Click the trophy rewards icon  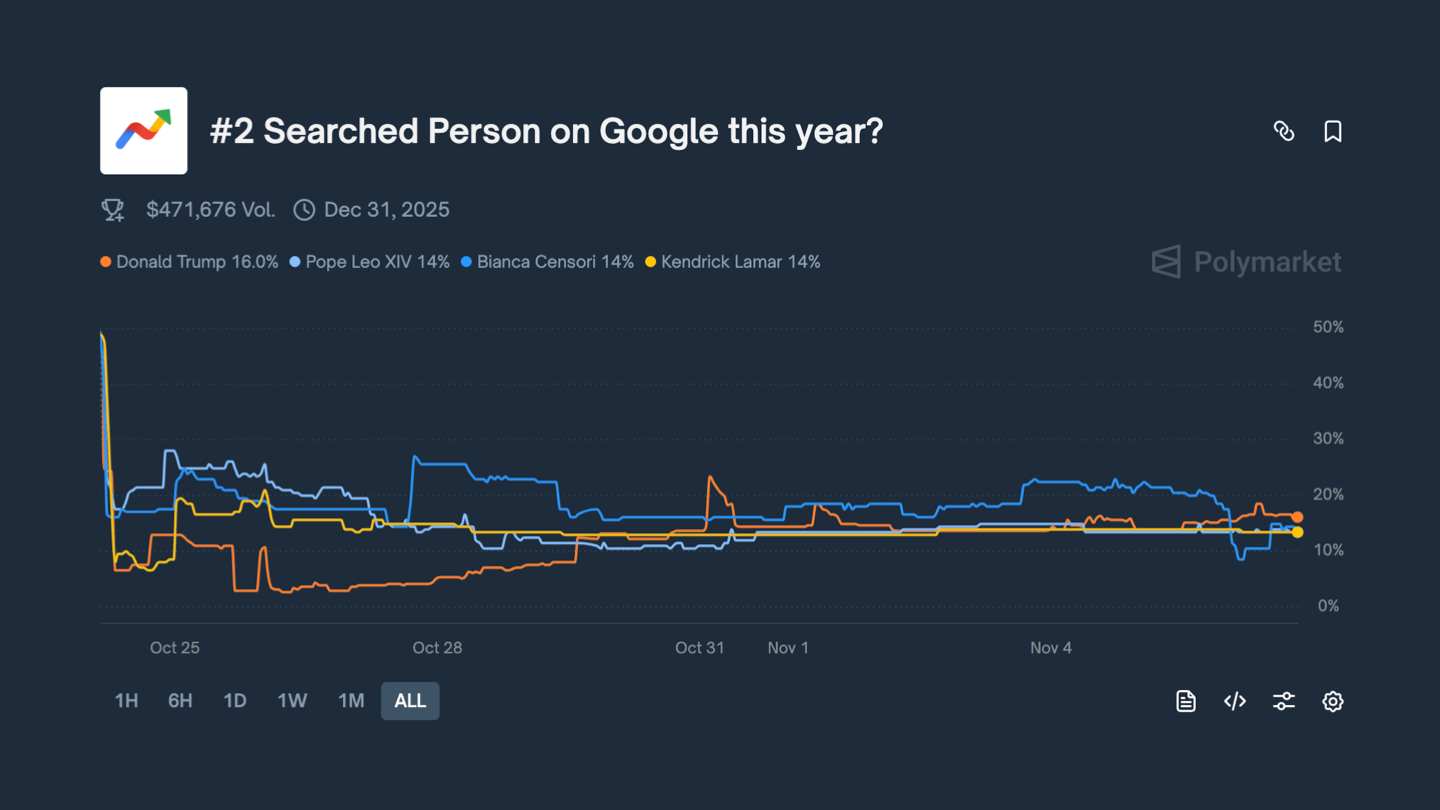[x=113, y=210]
